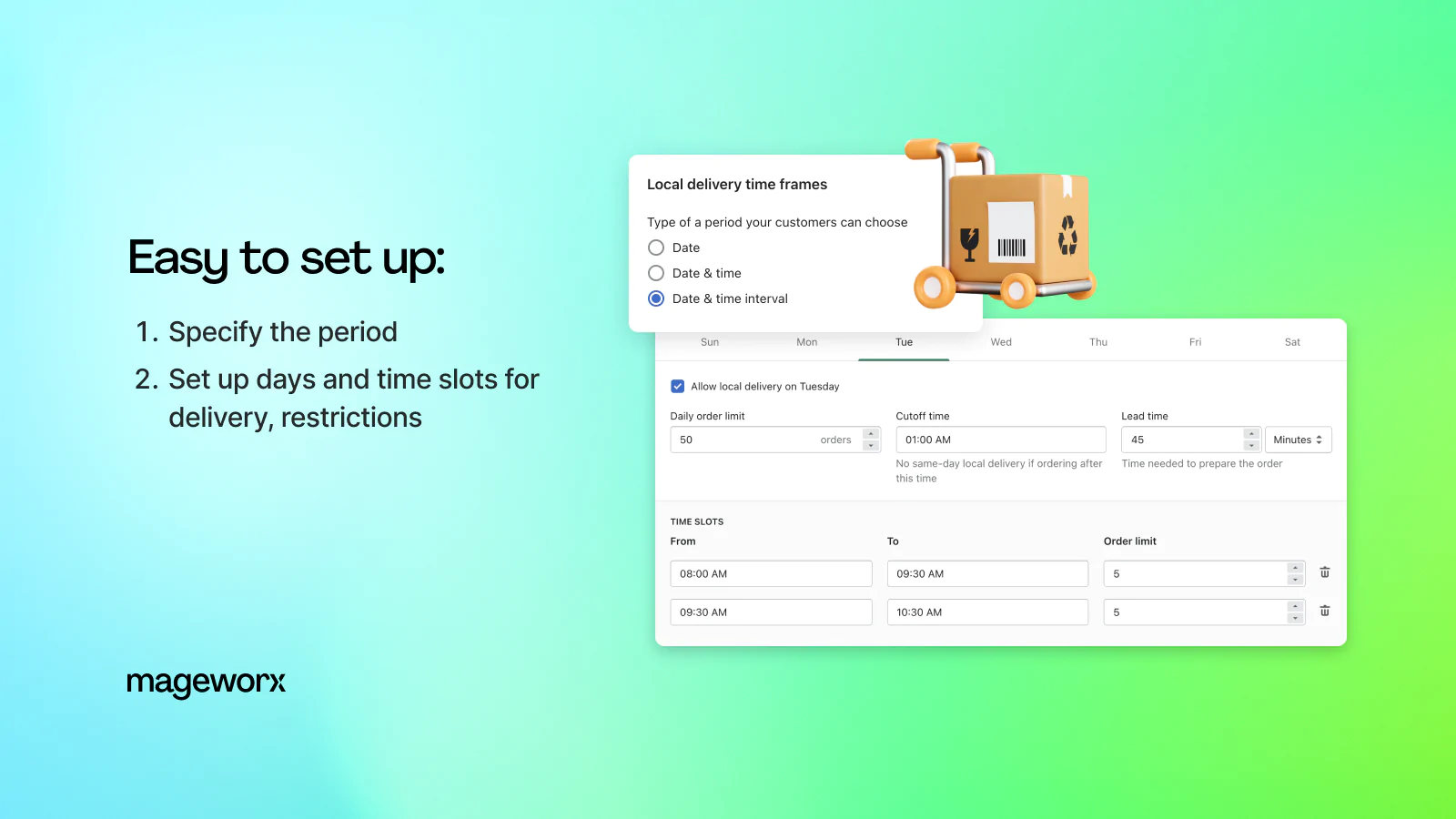This screenshot has height=819, width=1456.
Task: Select the Date & time interval option
Action: pos(656,298)
